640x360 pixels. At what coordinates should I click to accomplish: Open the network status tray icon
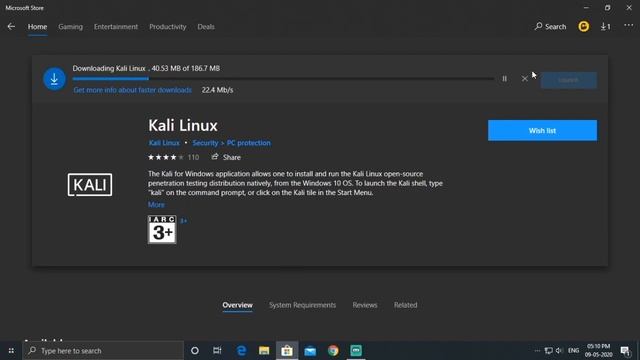(549, 351)
